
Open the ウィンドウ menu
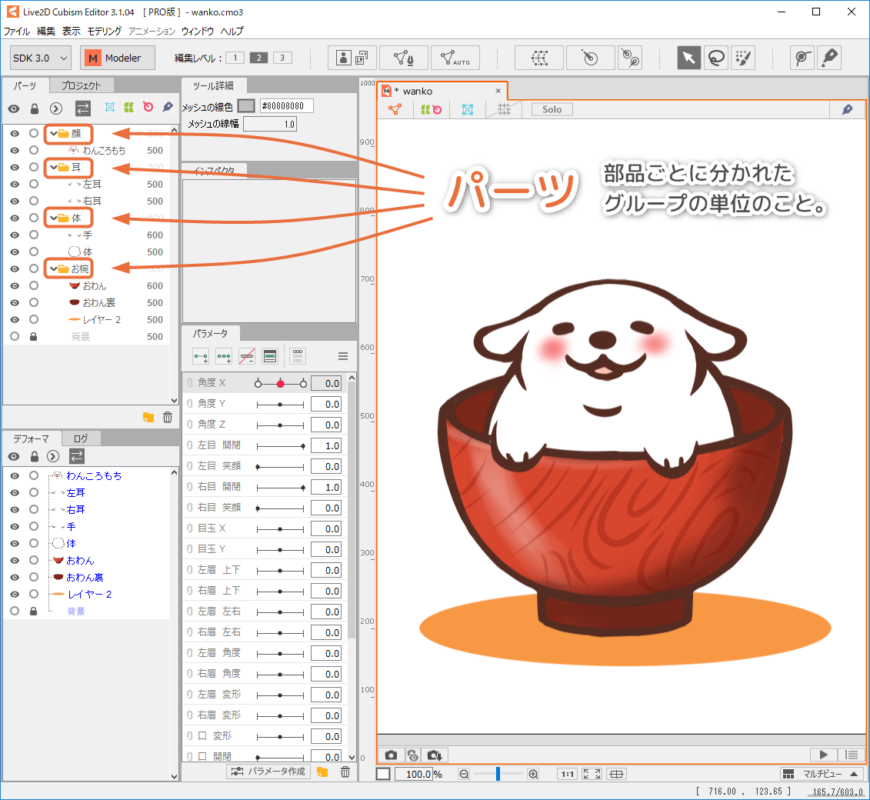[197, 31]
